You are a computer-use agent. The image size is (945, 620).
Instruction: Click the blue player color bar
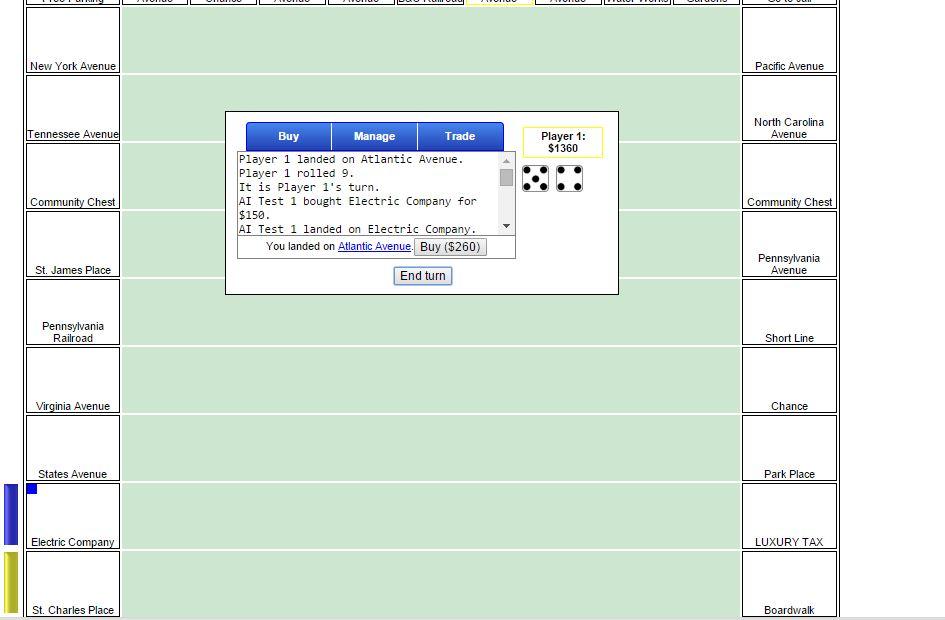click(x=11, y=515)
